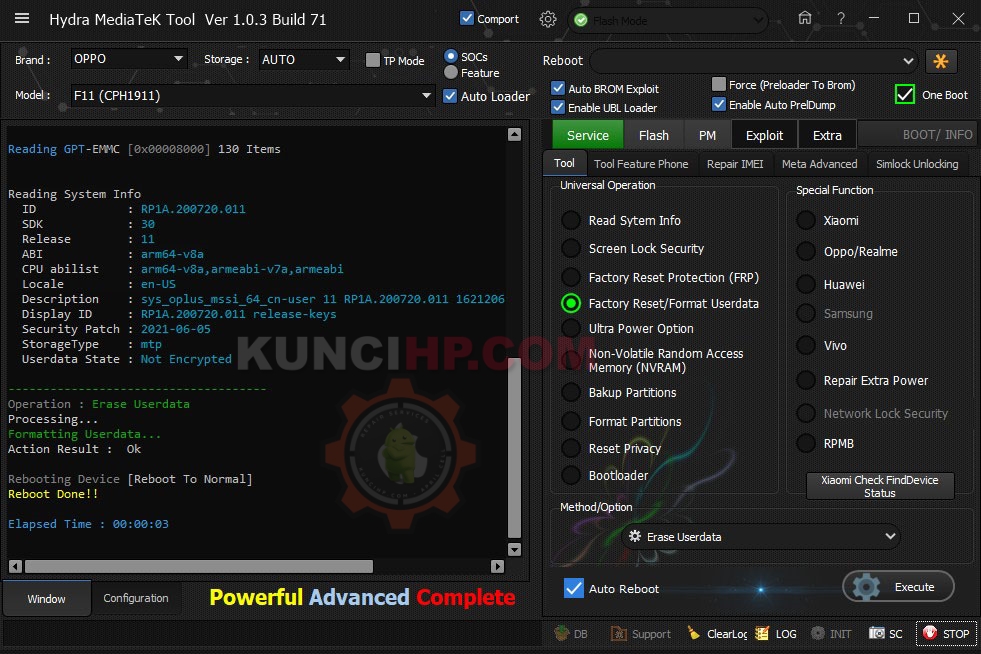This screenshot has width=981, height=654.
Task: Select Format Partitions option
Action: pyautogui.click(x=571, y=421)
